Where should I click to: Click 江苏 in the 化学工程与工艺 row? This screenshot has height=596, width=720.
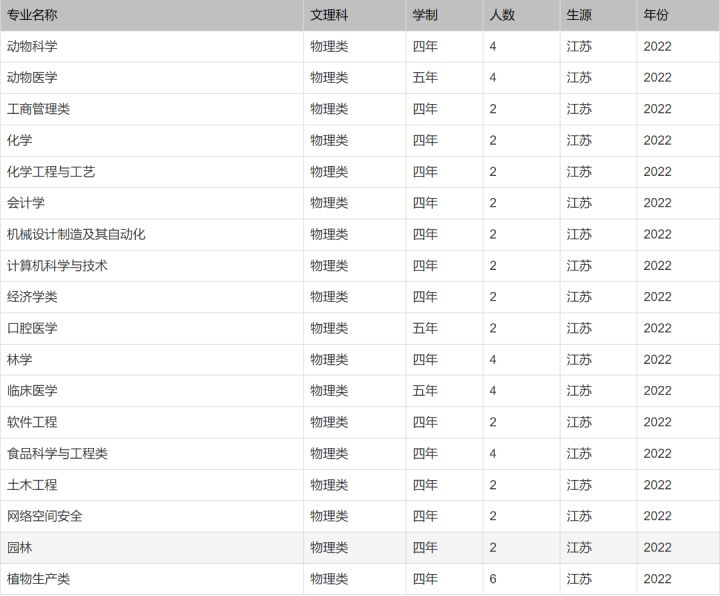click(579, 172)
